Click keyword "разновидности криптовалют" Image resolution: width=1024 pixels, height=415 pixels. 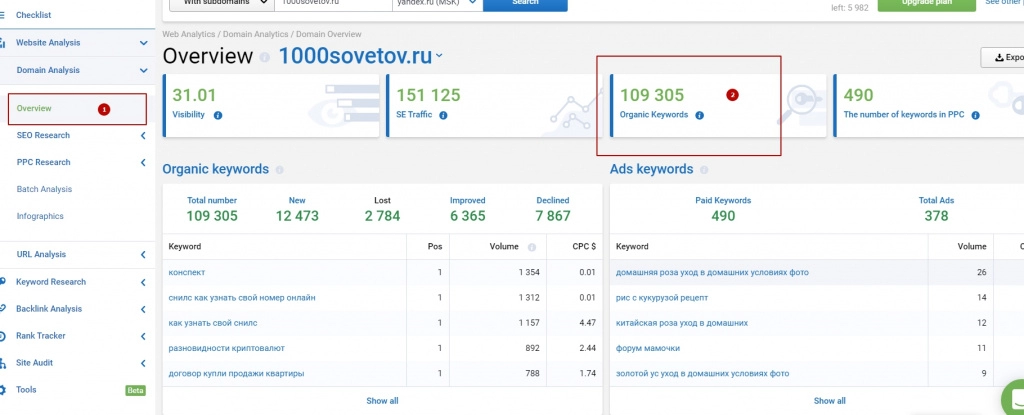point(227,348)
